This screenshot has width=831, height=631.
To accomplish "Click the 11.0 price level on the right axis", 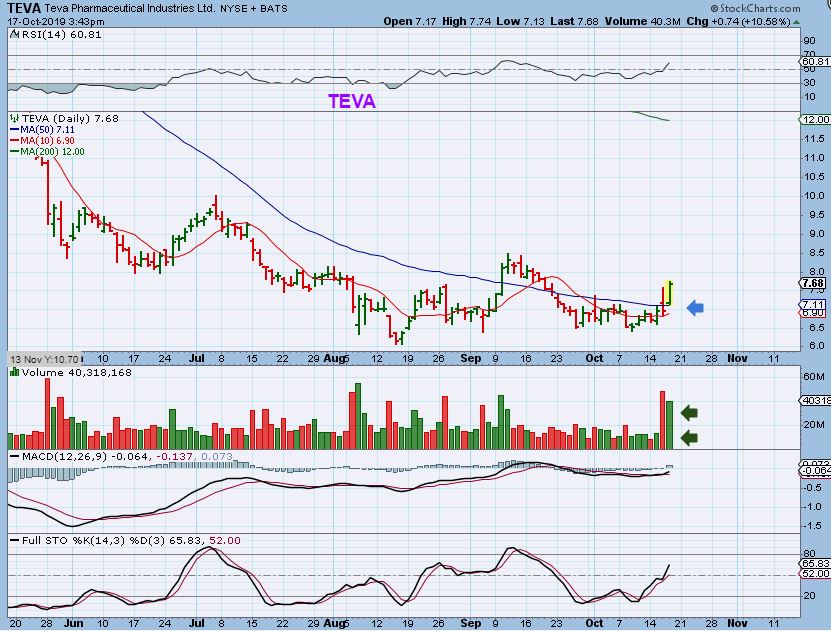I will click(814, 158).
